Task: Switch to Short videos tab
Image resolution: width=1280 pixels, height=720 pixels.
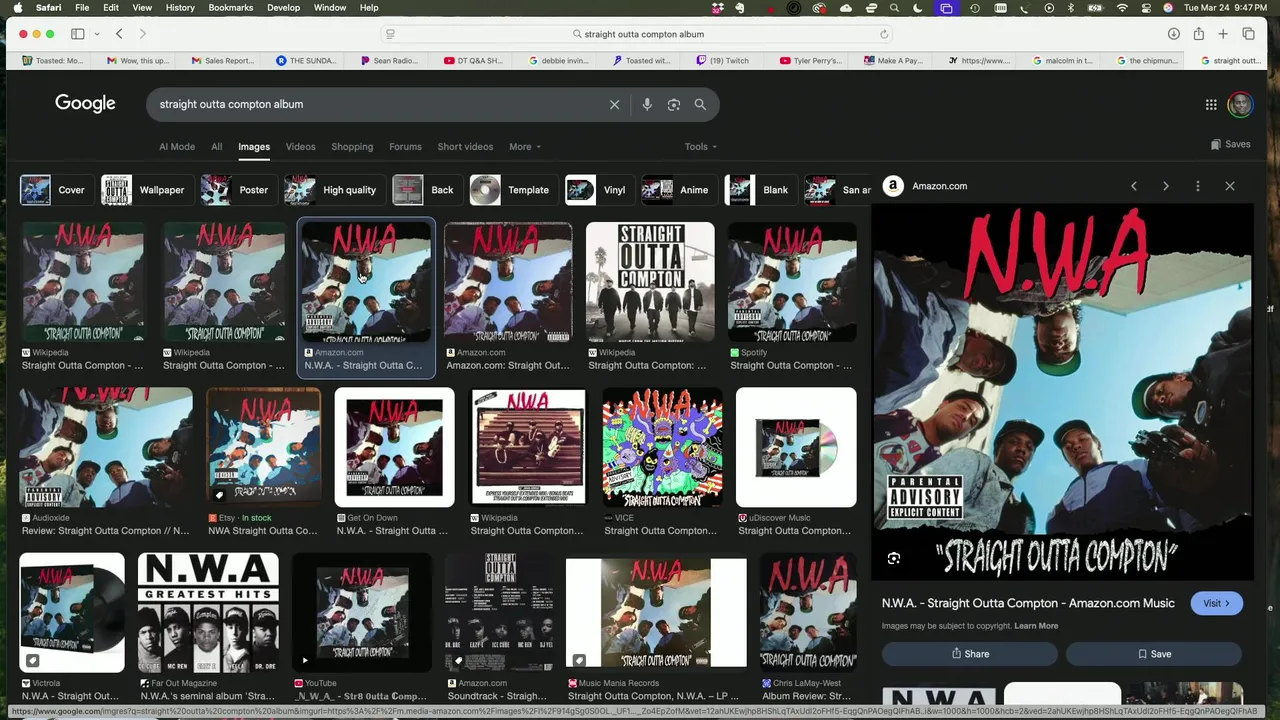Action: pos(465,147)
